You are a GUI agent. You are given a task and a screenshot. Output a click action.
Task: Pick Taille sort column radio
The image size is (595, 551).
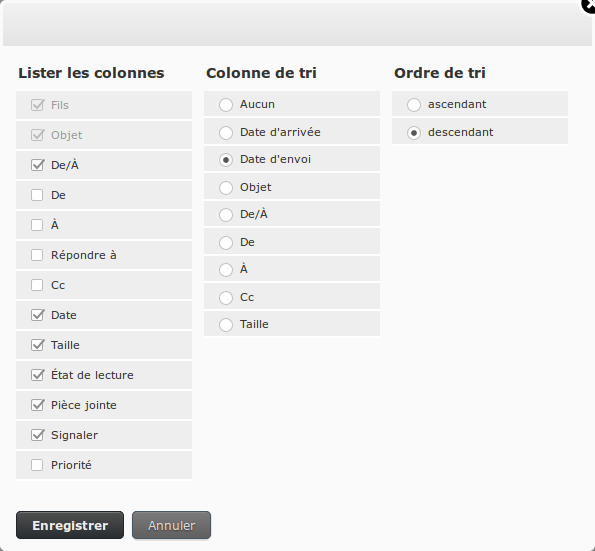[226, 325]
